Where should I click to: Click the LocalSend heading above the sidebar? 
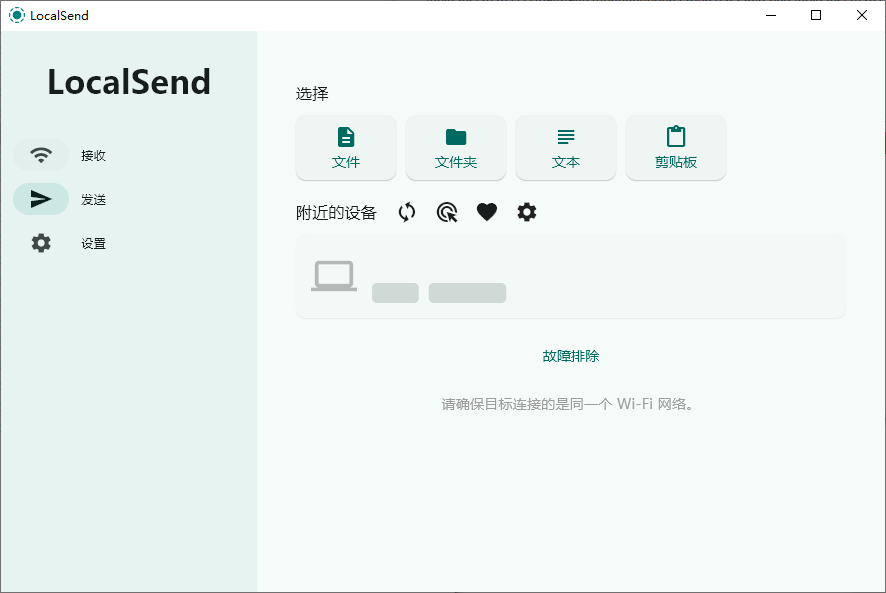point(128,82)
